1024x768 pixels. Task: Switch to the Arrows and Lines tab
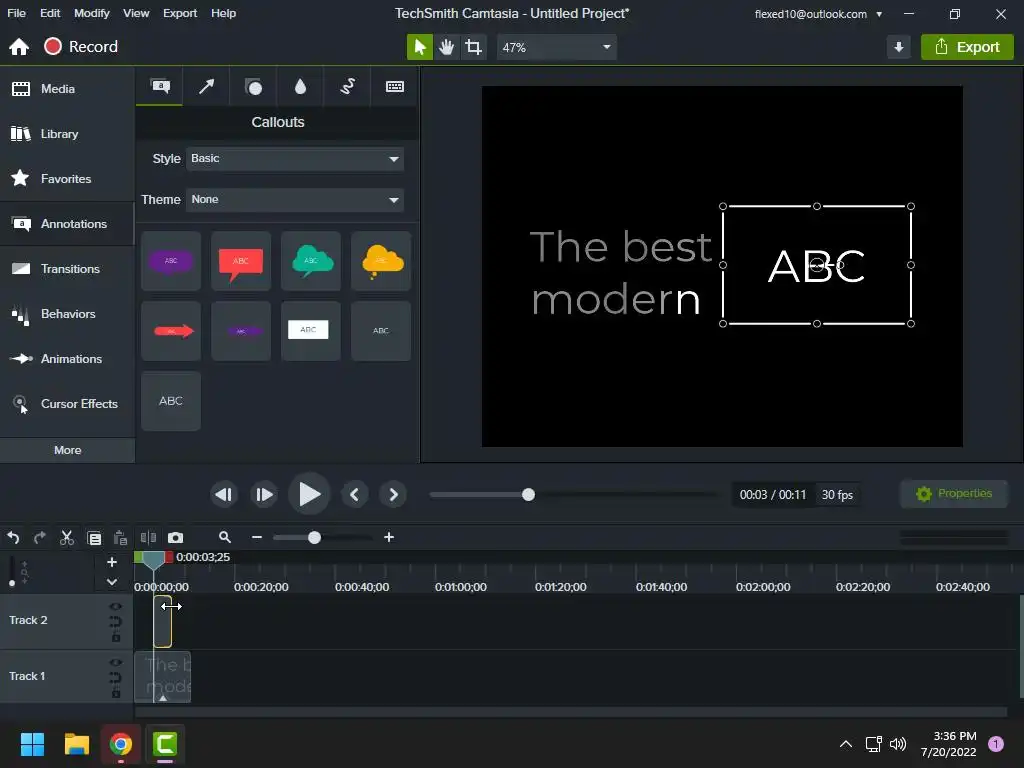point(206,86)
